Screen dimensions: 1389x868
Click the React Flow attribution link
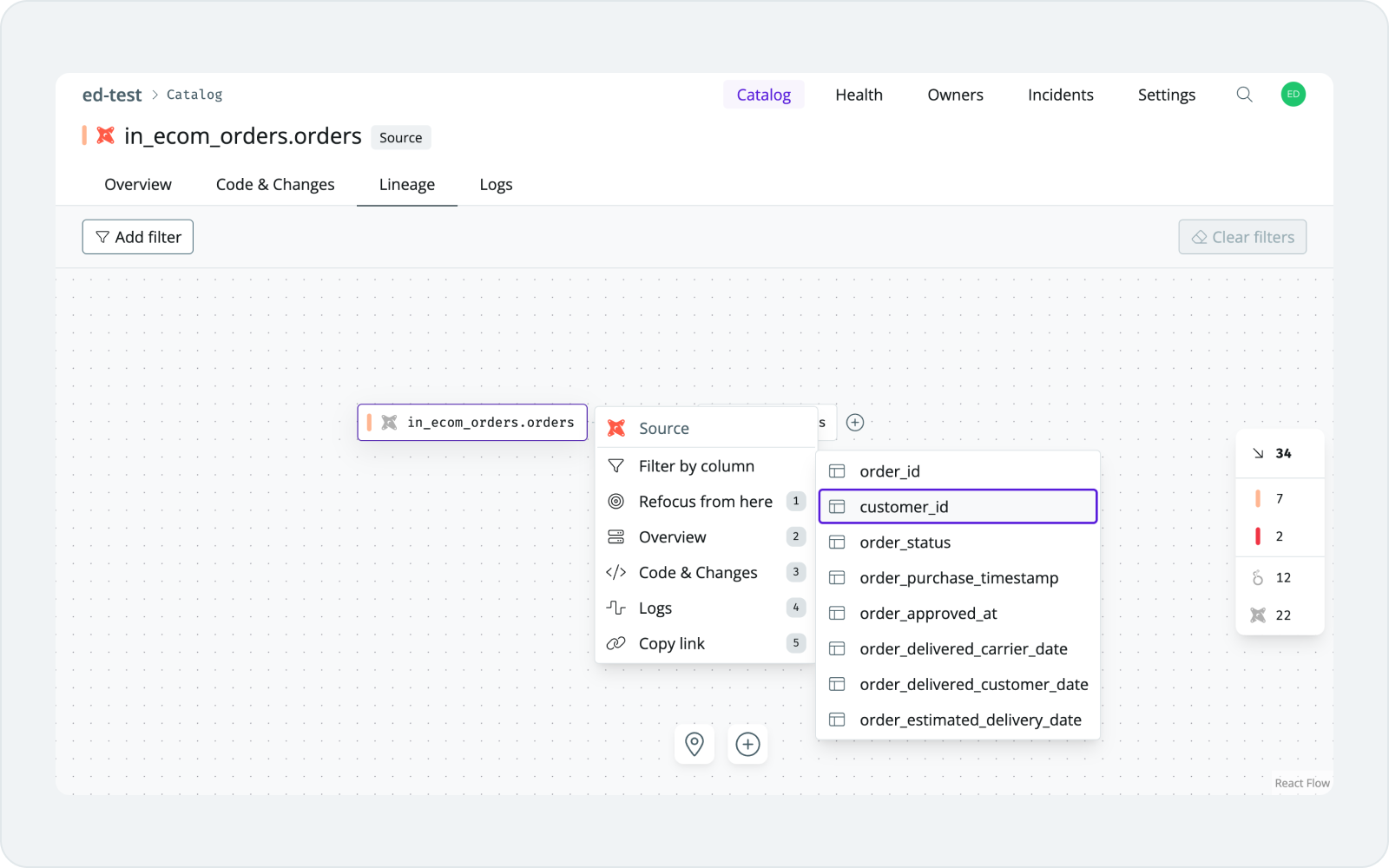pos(1302,783)
